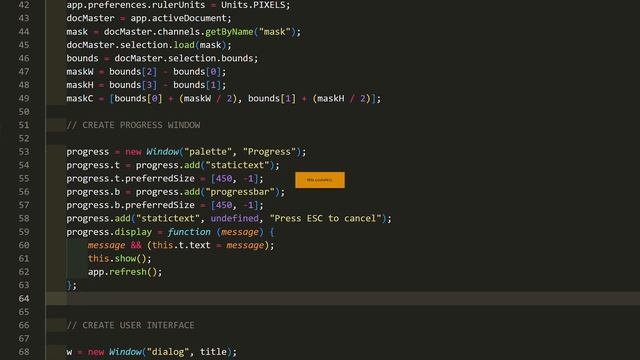This screenshot has width=640, height=360.
Task: Click 'docMaster.selection.bounds' on line 46
Action: point(184,58)
